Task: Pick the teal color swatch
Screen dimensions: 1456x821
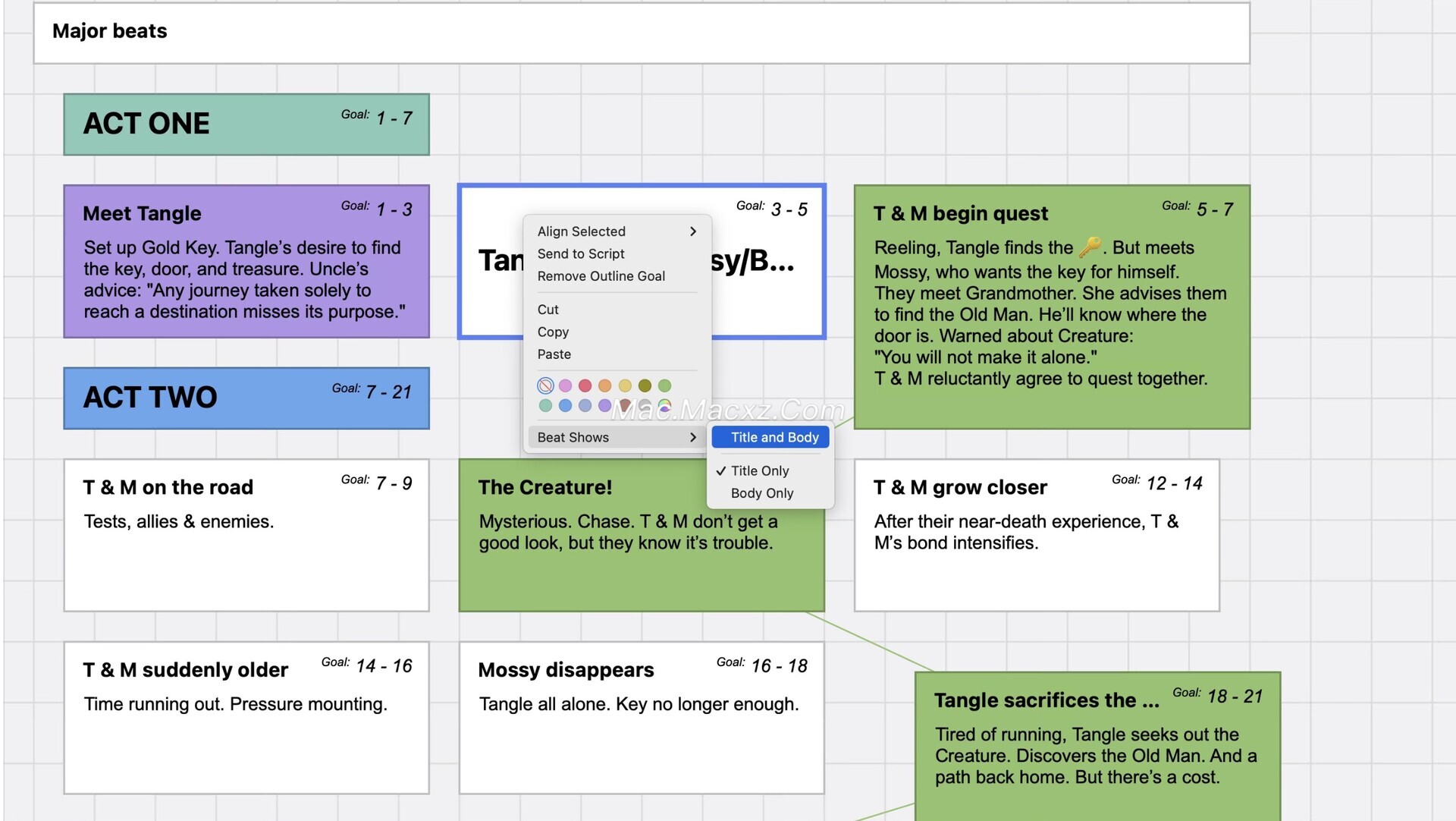Action: [x=545, y=406]
